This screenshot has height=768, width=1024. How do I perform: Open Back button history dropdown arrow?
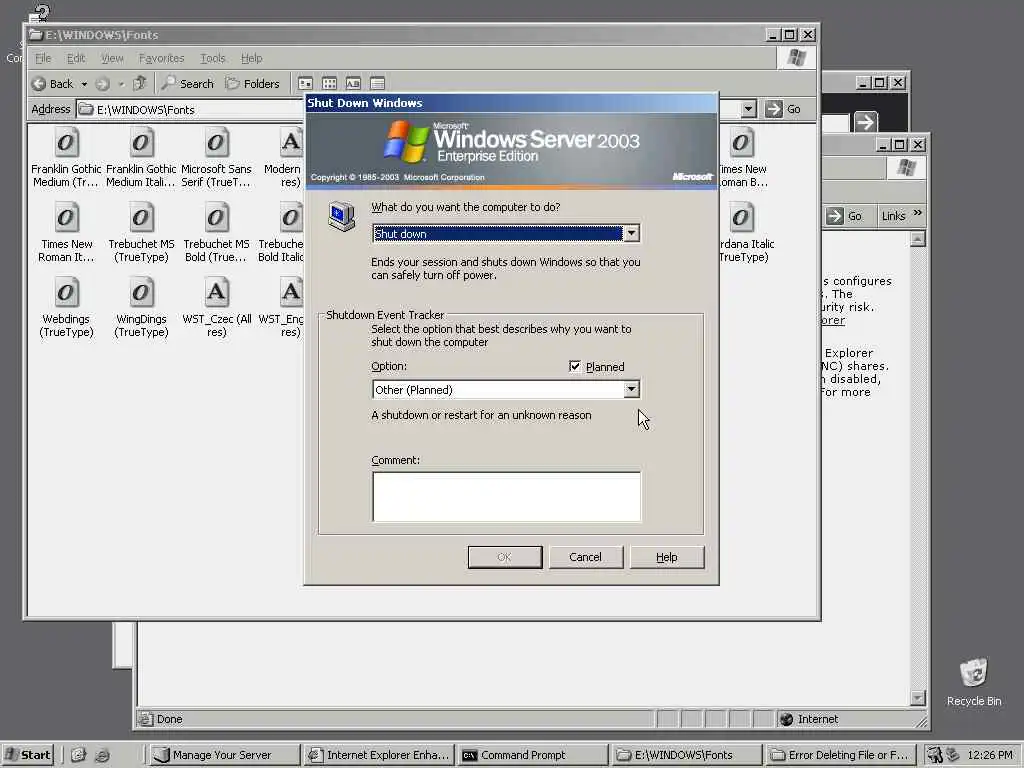[84, 84]
